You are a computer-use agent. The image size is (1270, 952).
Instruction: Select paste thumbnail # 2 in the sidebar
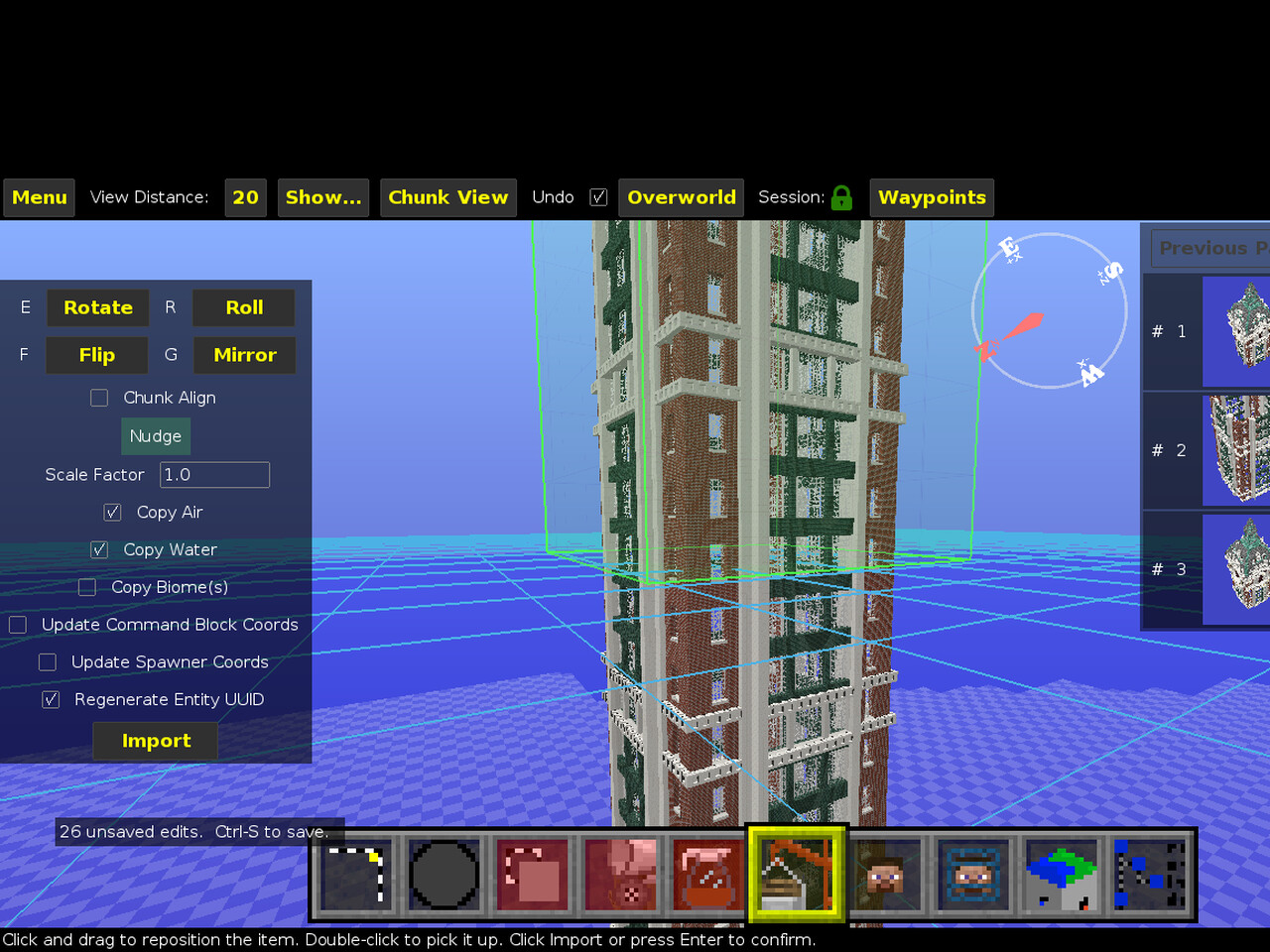point(1235,449)
